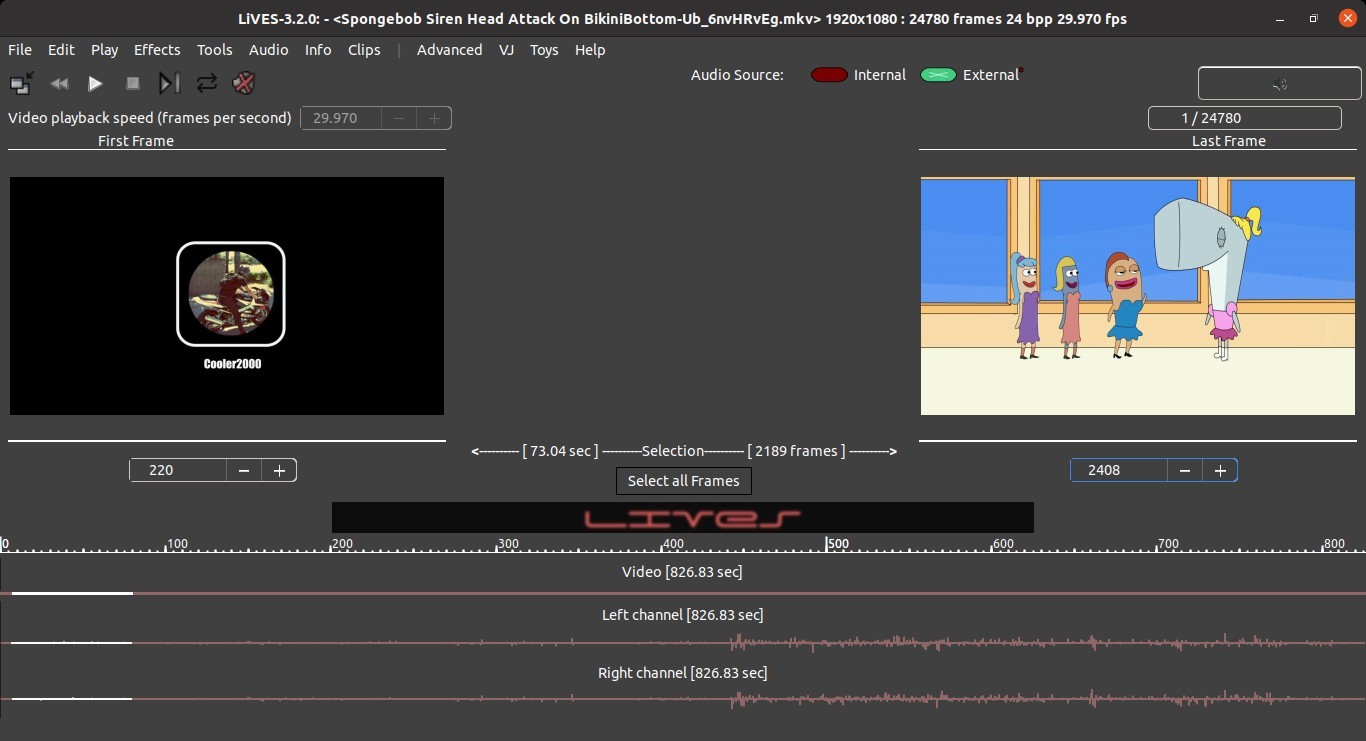Click the rewind to start button
Viewport: 1366px width, 741px height.
coord(59,83)
